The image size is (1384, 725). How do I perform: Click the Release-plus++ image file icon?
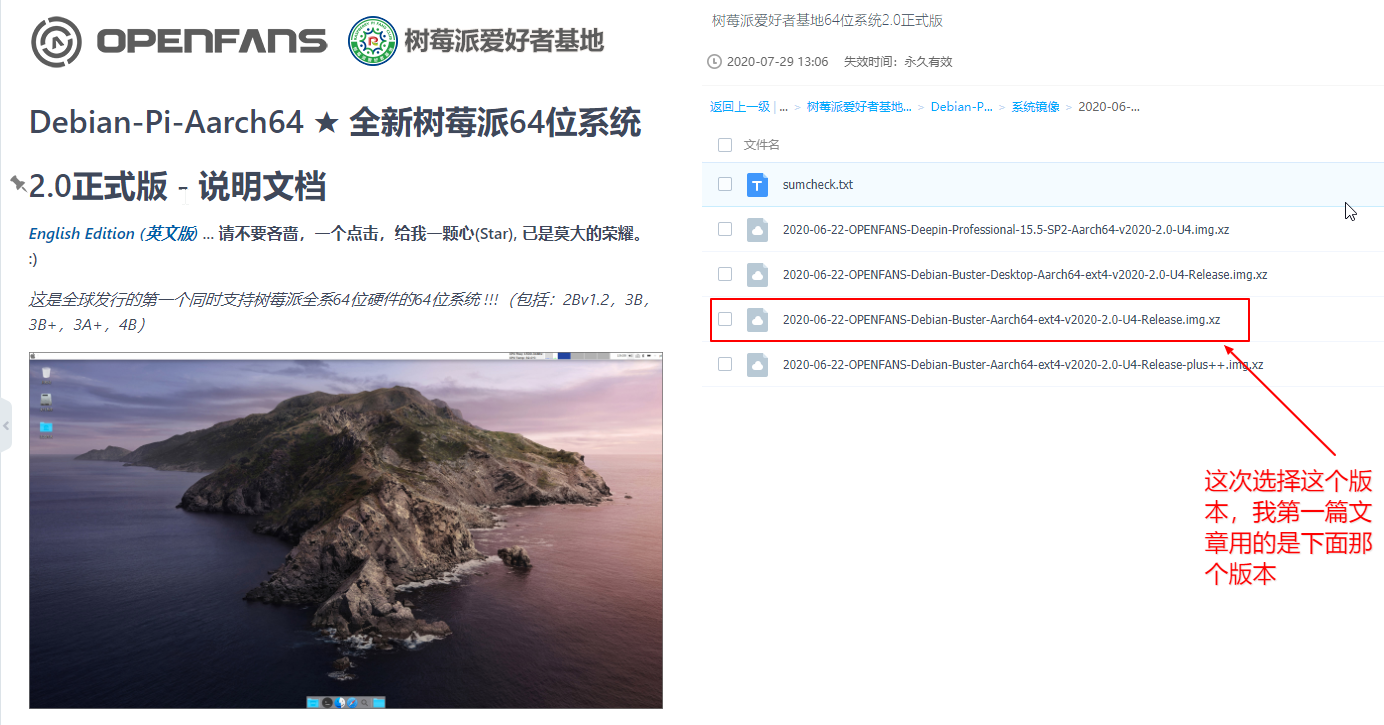pyautogui.click(x=758, y=365)
